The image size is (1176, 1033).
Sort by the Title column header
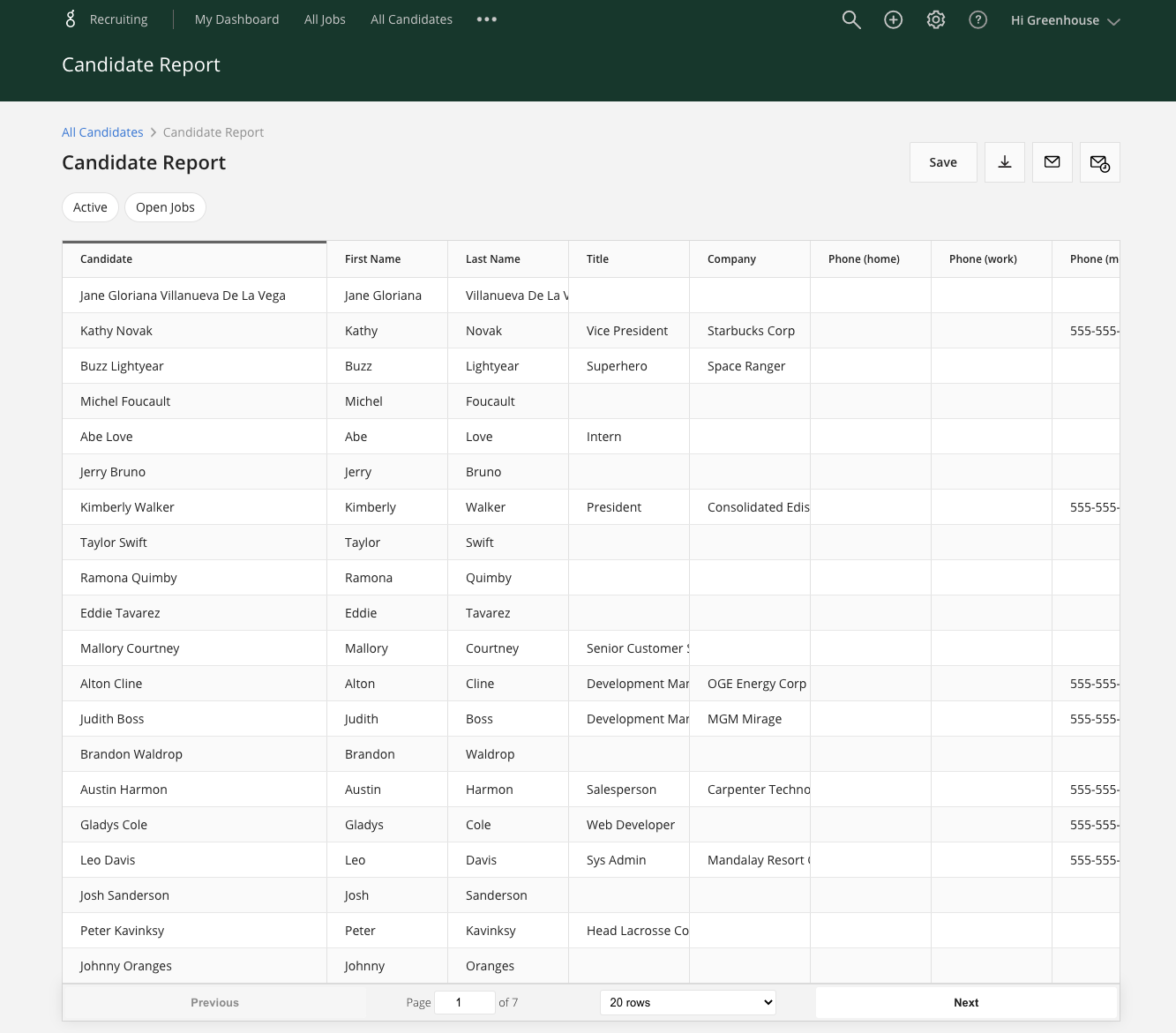(x=629, y=259)
